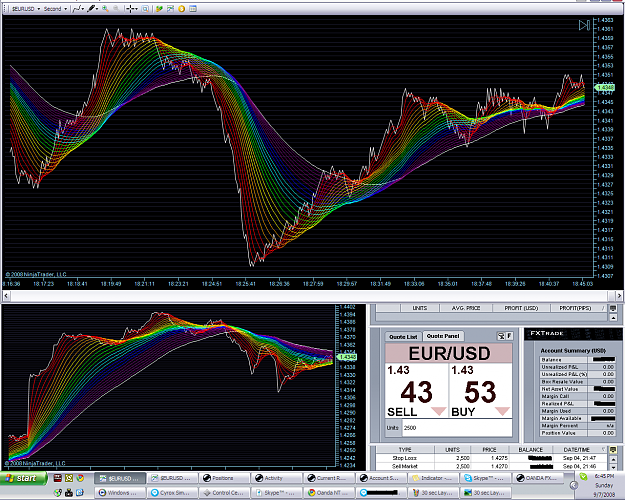Click the green system tray icon
625x500 pixels.
[584, 476]
